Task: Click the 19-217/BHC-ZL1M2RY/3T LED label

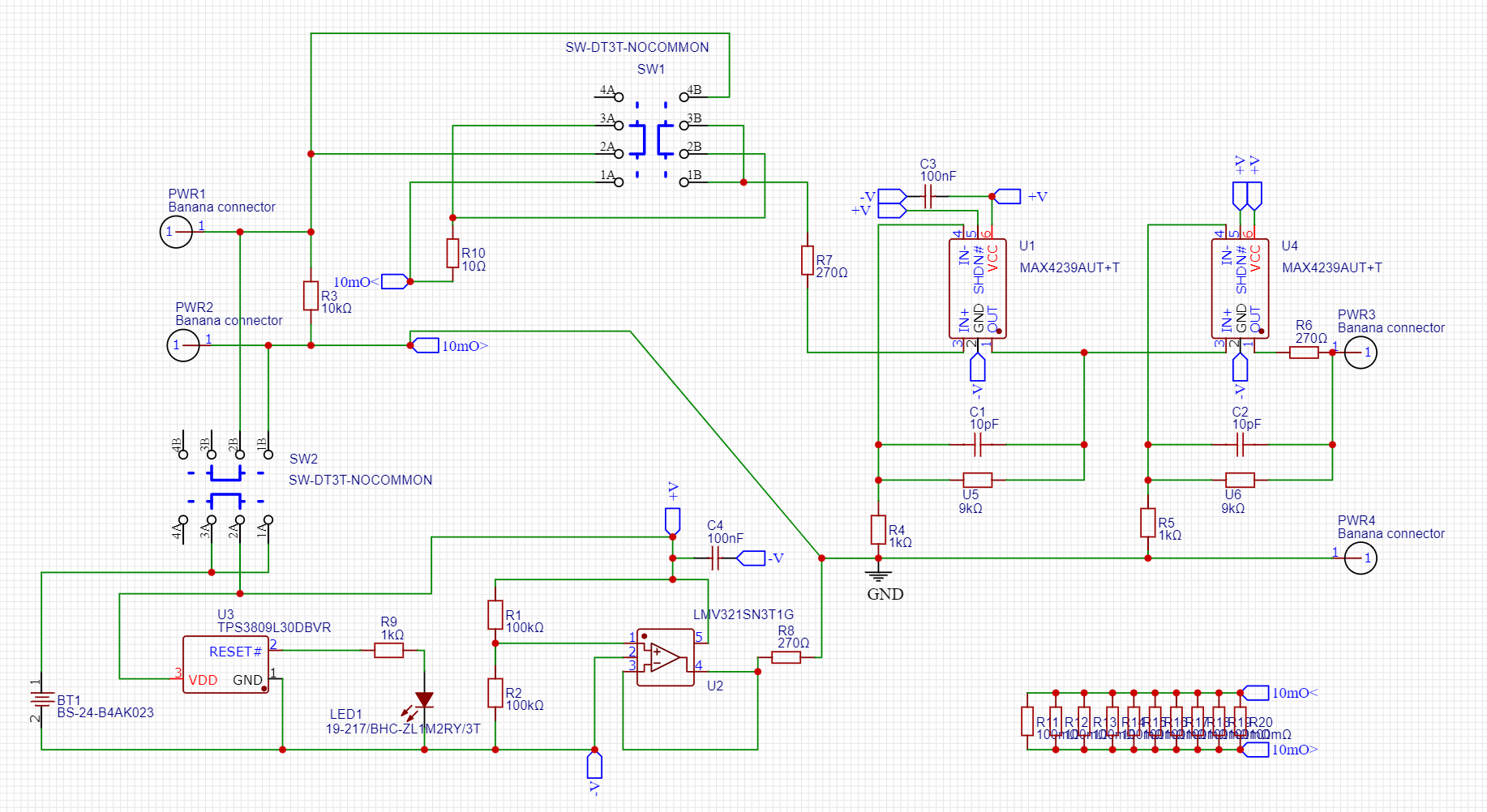Action: click(403, 729)
